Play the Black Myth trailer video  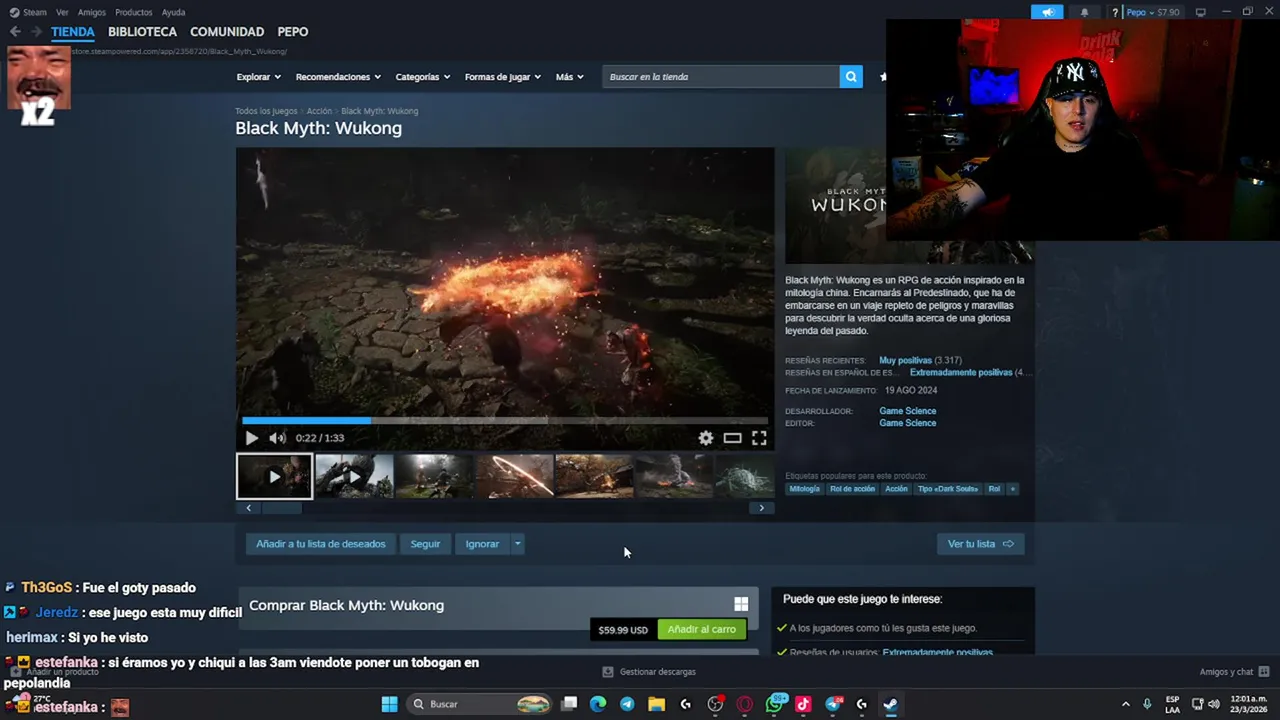click(251, 438)
